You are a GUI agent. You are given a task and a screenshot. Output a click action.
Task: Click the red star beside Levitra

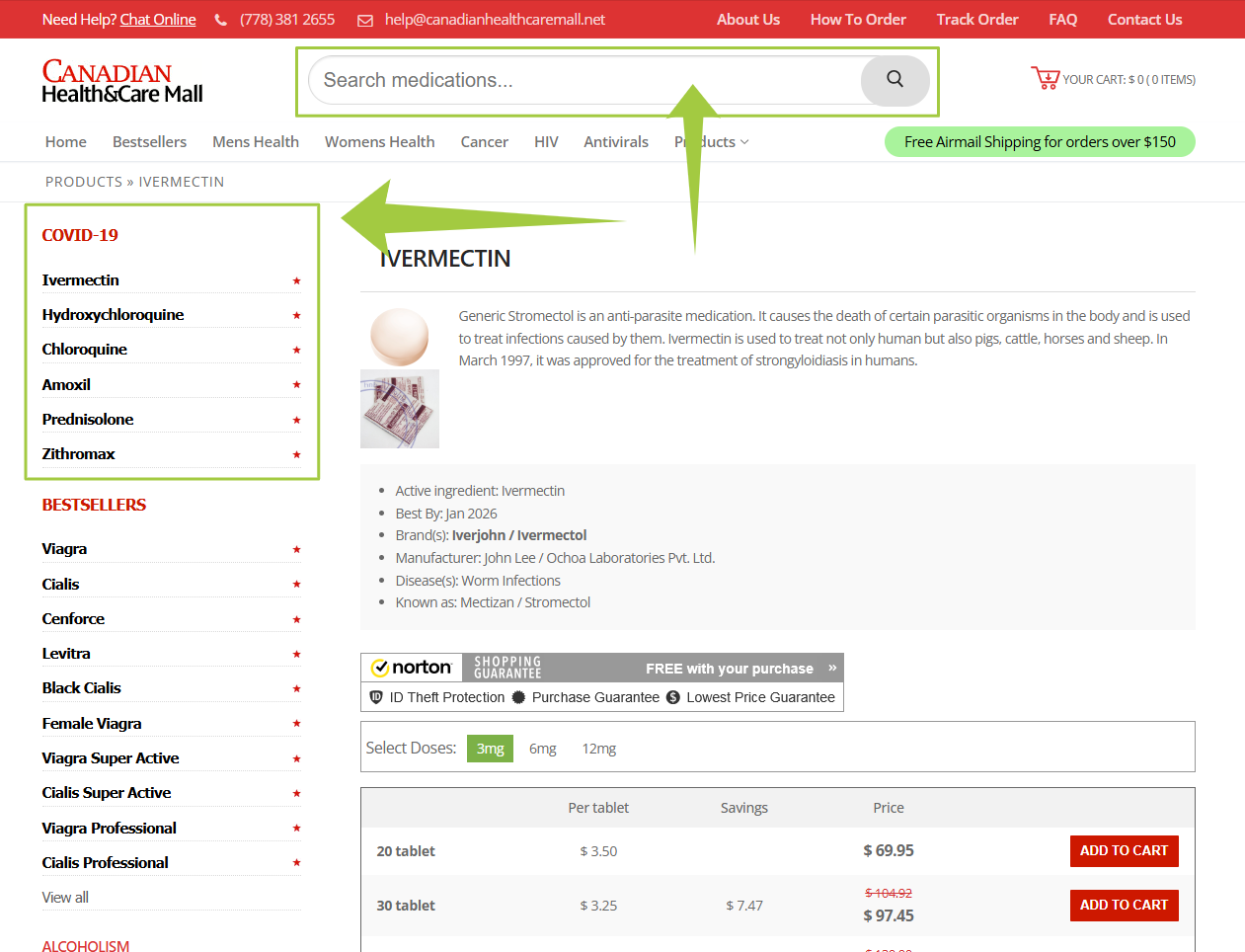(x=296, y=655)
